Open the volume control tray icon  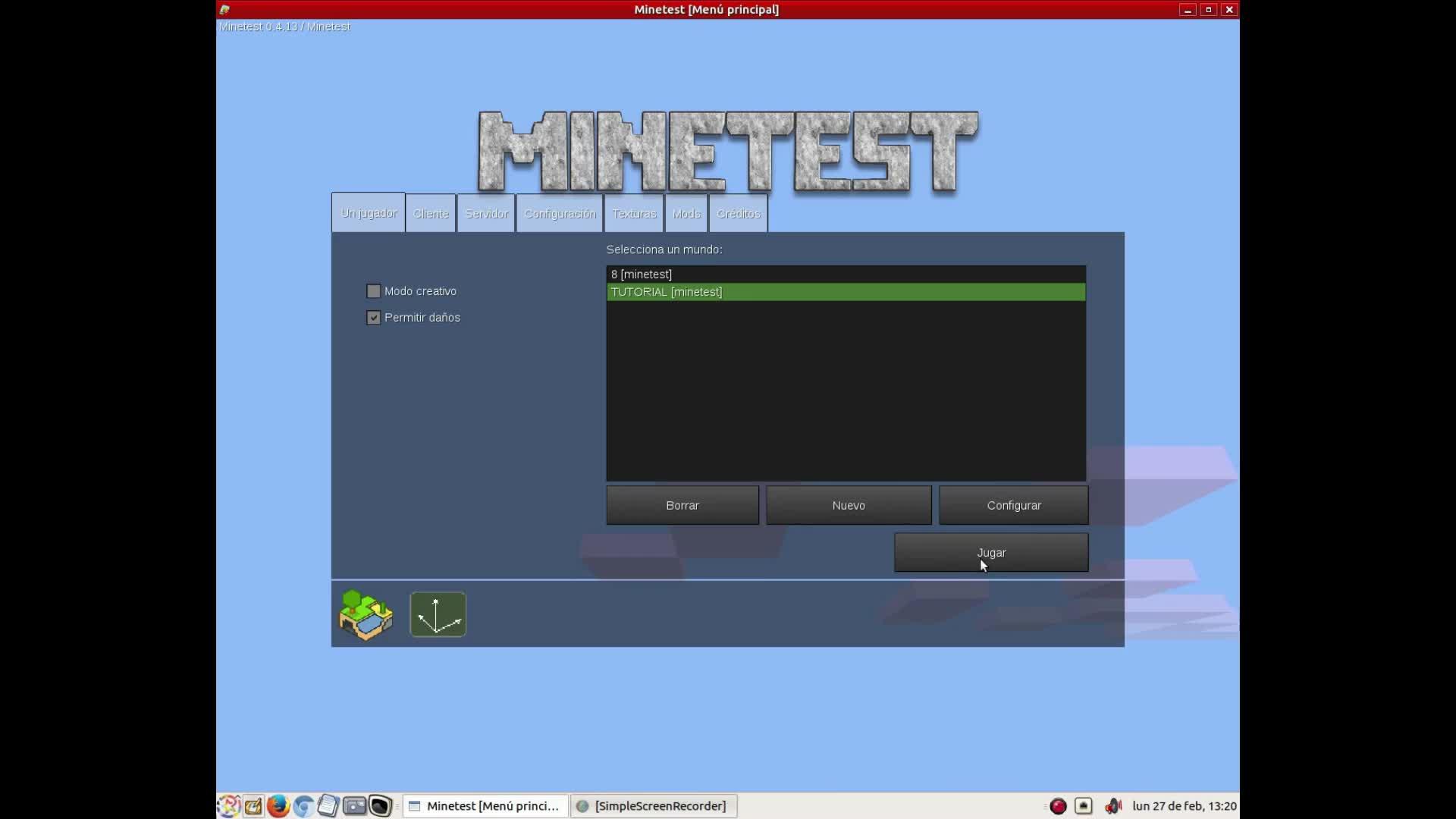(x=1112, y=805)
